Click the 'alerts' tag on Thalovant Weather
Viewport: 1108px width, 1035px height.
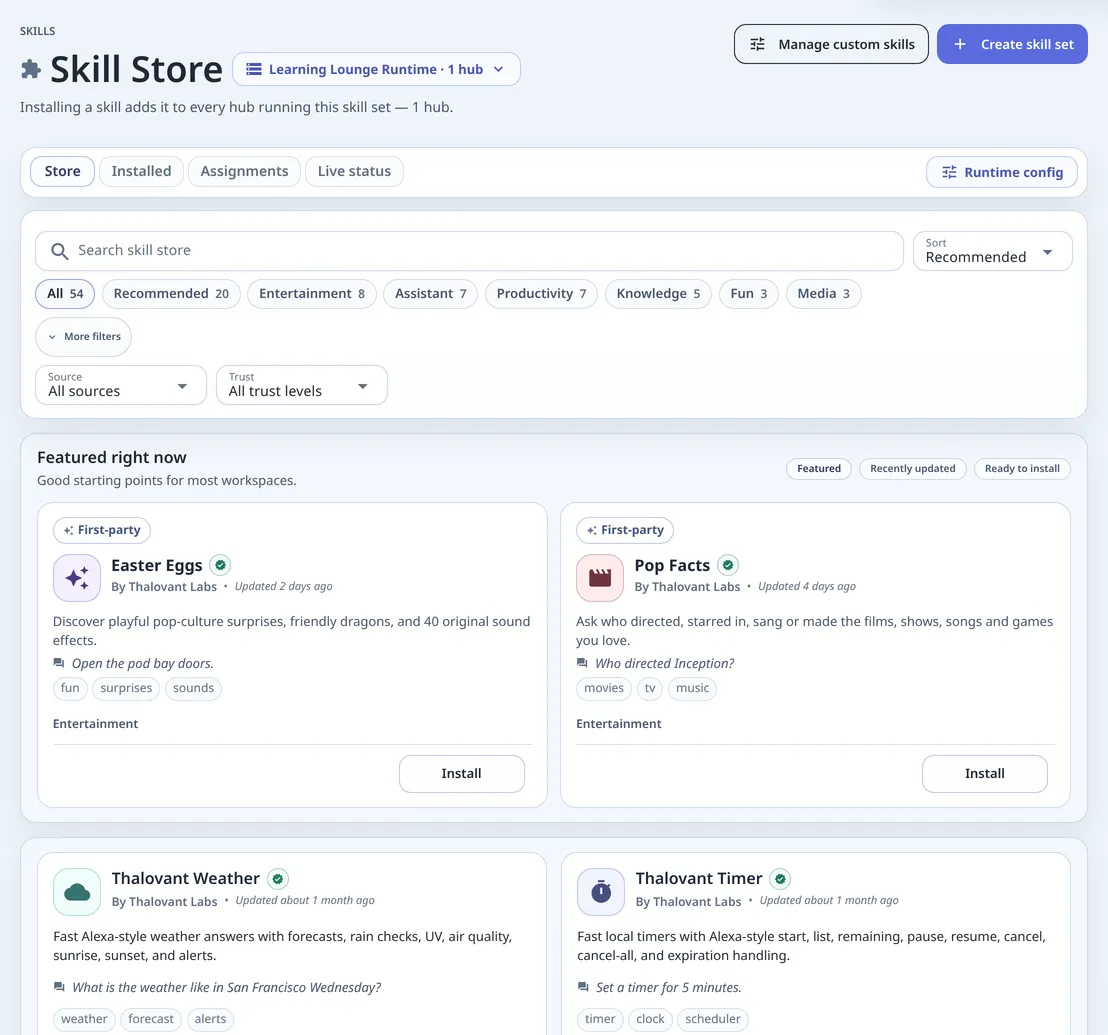coord(210,1019)
